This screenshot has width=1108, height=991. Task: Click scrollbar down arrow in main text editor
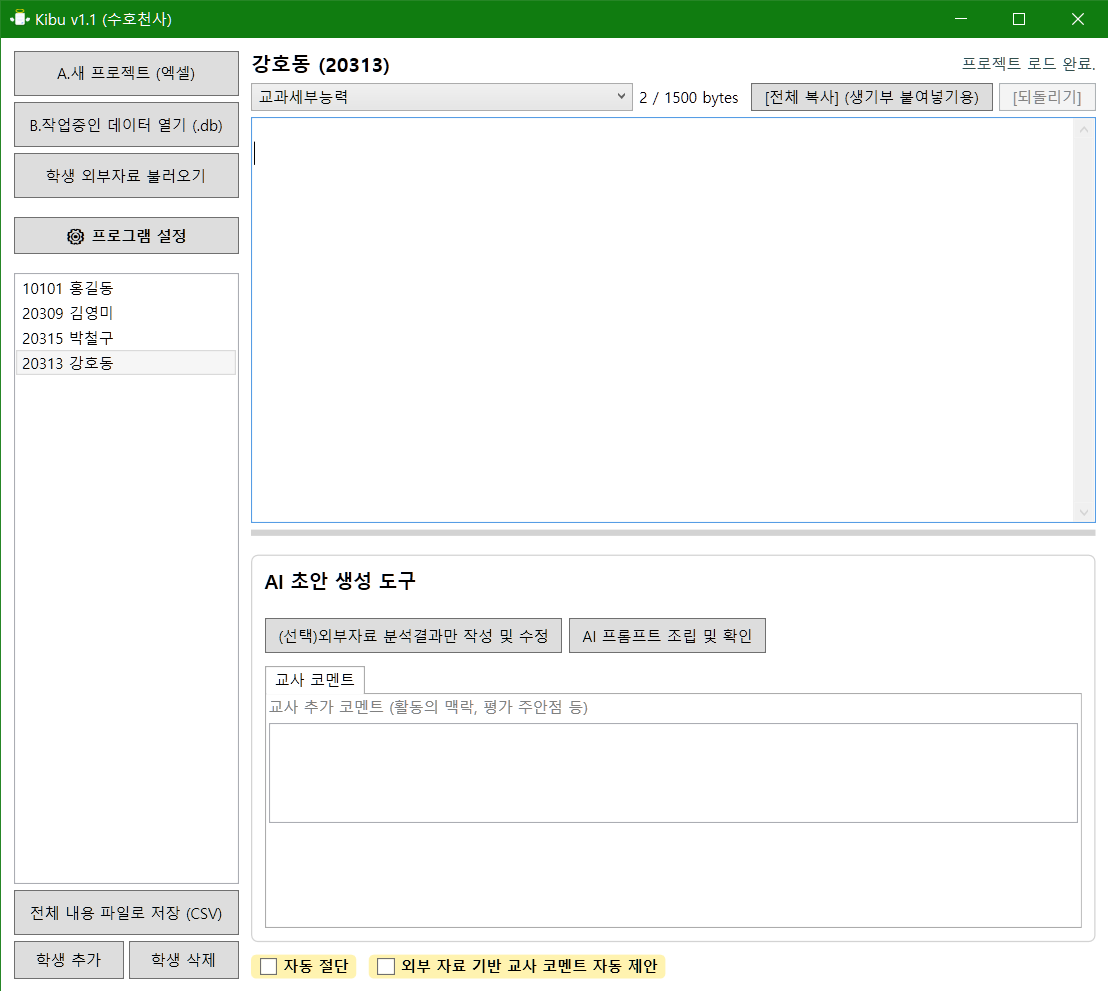pyautogui.click(x=1084, y=511)
